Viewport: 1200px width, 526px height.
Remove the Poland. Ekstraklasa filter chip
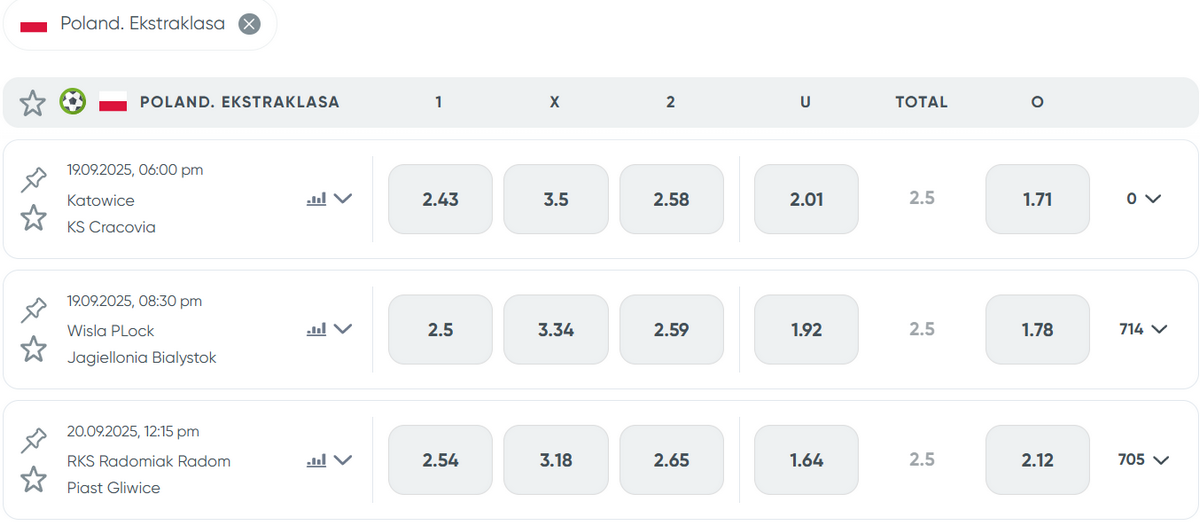pos(250,24)
